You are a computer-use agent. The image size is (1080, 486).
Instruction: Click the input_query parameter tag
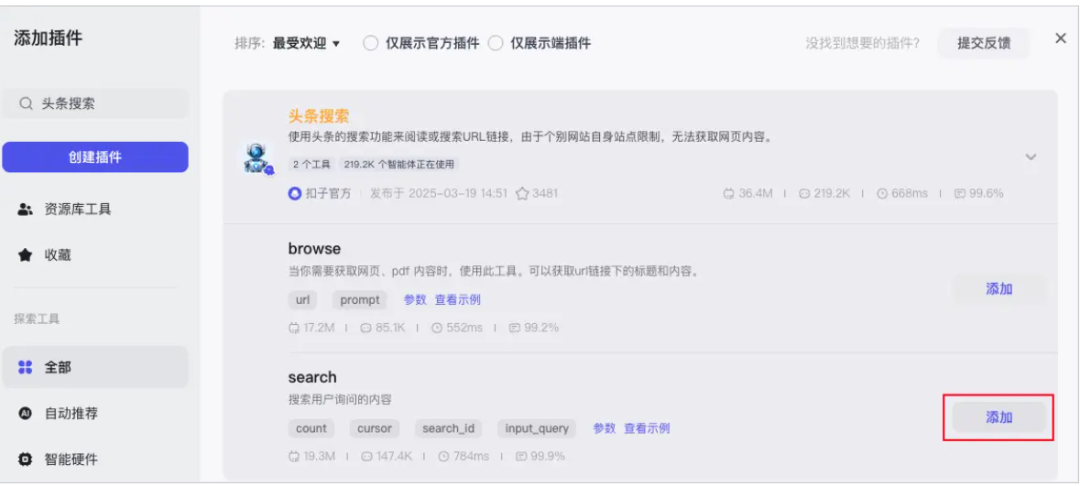(x=537, y=428)
